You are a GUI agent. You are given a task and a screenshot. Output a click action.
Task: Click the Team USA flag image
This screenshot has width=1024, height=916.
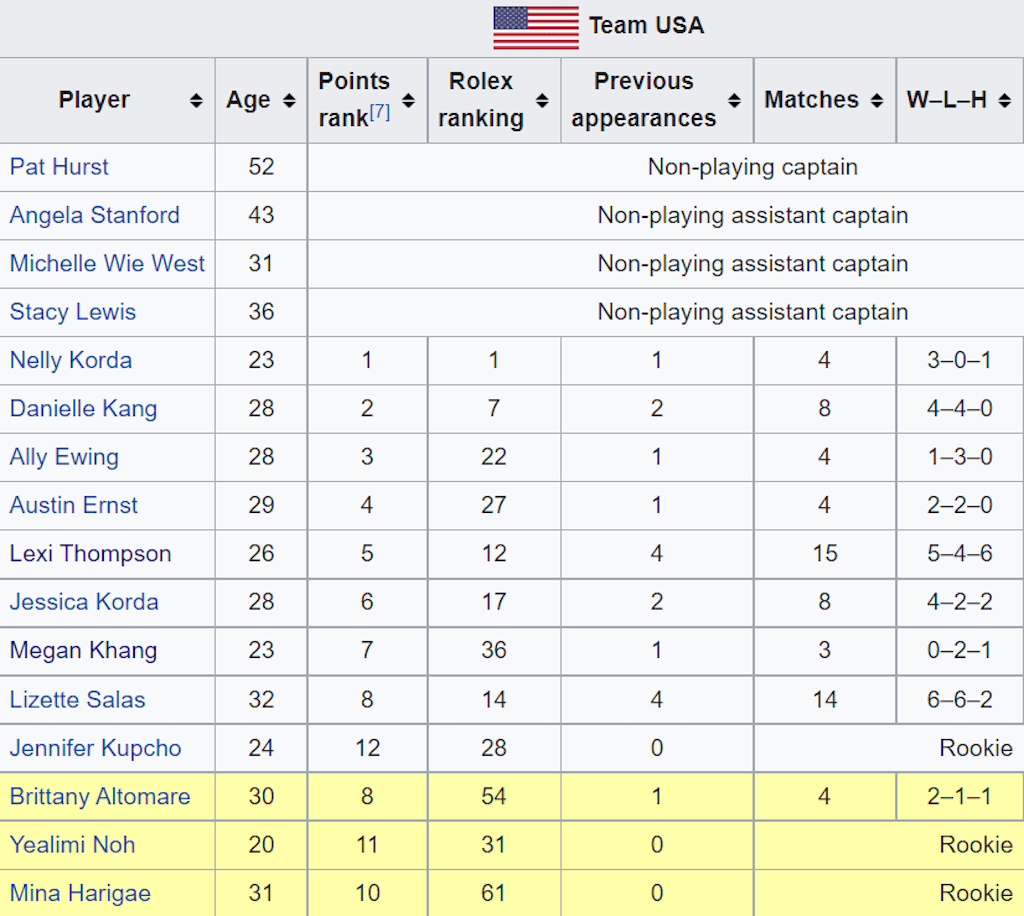pyautogui.click(x=536, y=26)
